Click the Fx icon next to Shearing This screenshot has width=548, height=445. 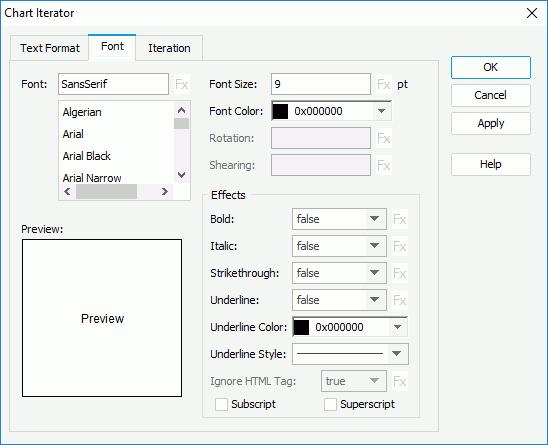point(383,165)
